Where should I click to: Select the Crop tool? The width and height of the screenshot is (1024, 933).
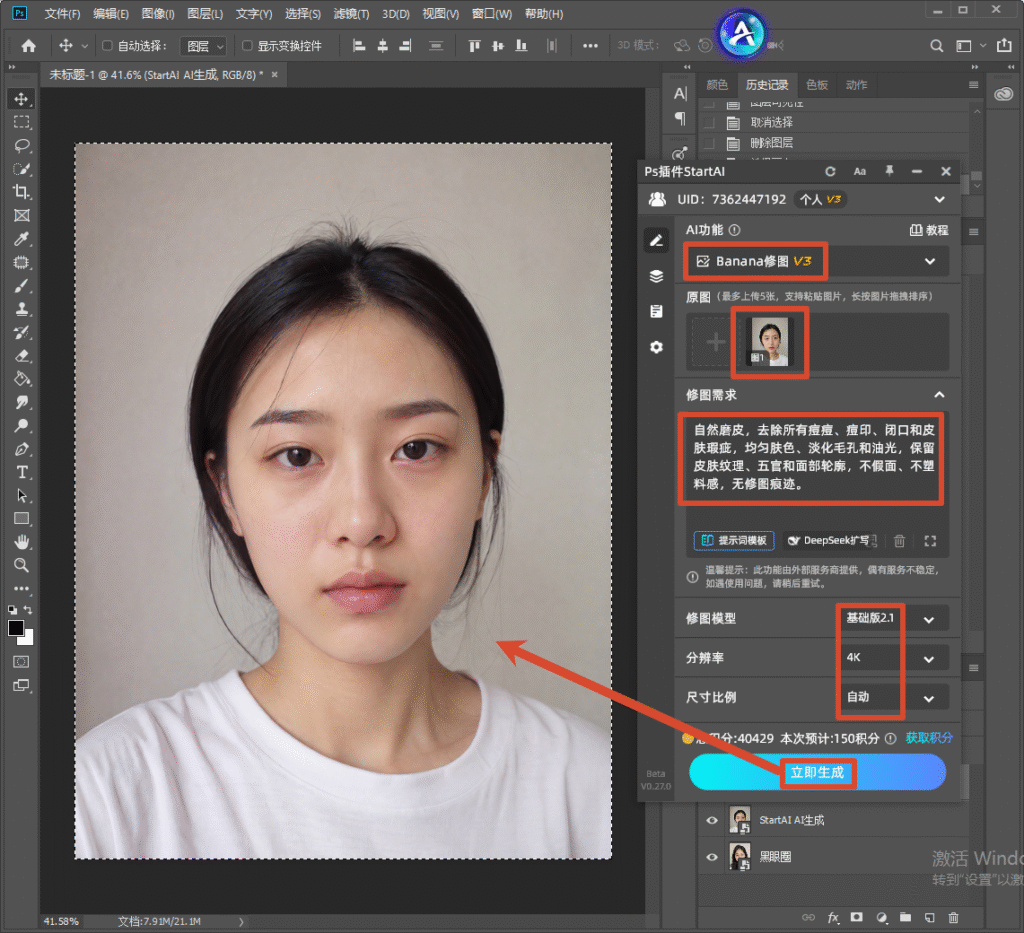21,192
